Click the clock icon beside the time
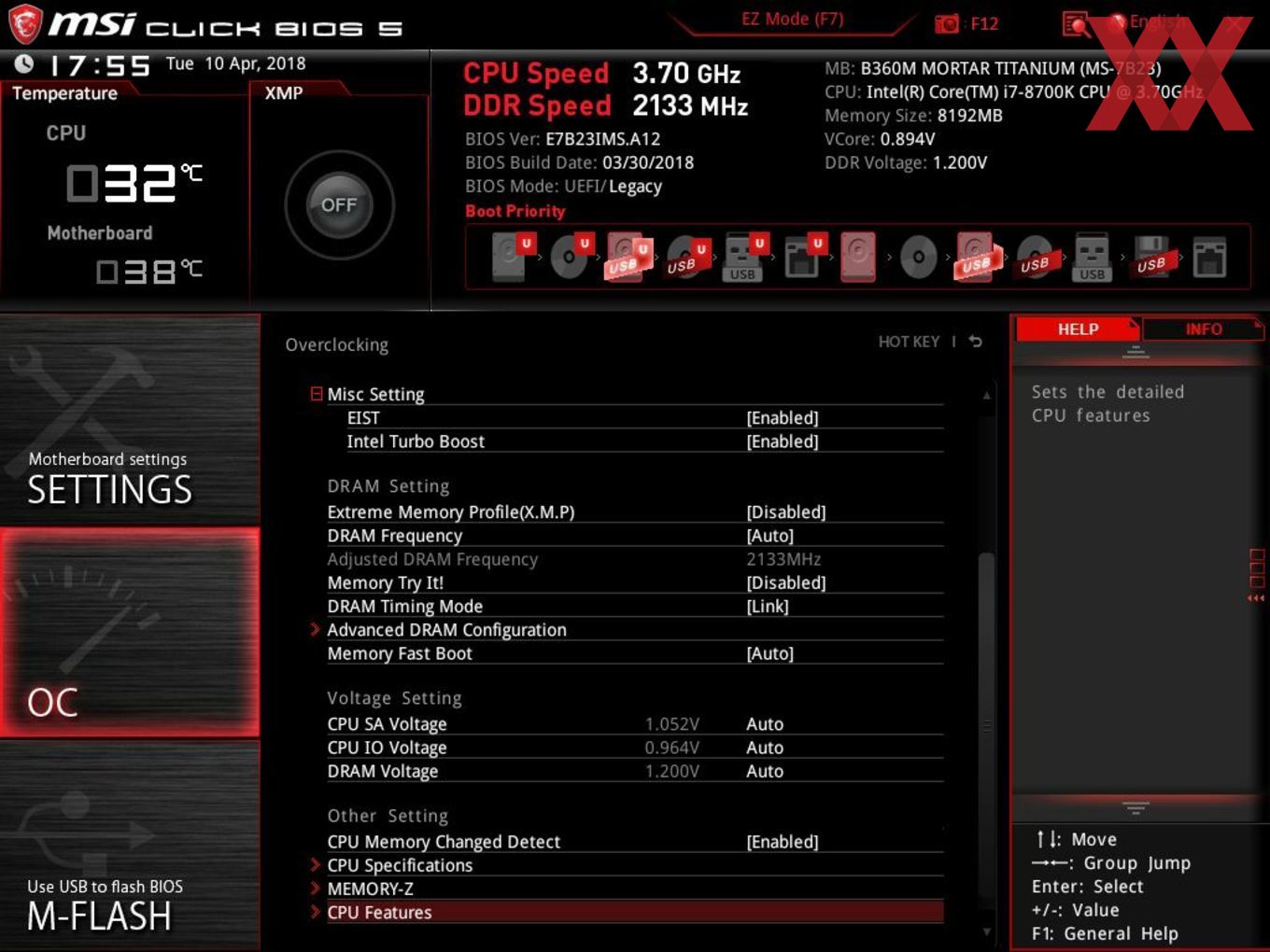Image resolution: width=1270 pixels, height=952 pixels. (x=24, y=63)
